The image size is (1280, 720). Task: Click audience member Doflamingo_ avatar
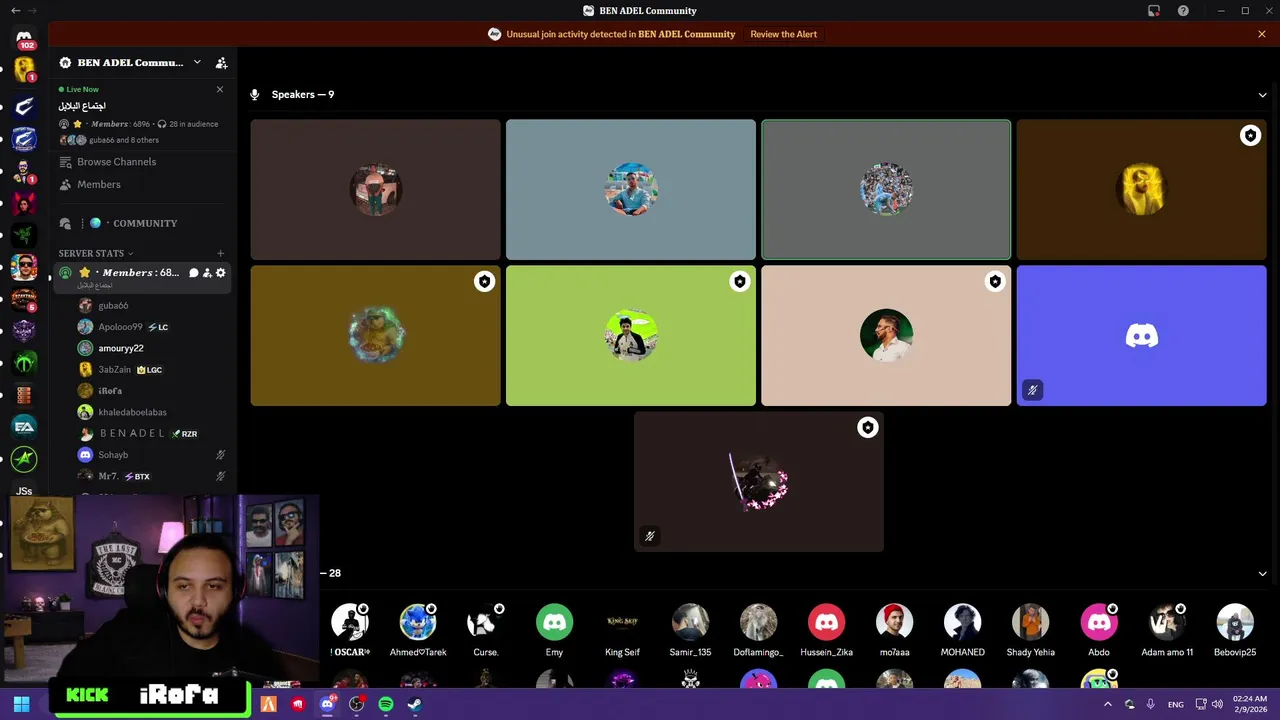(x=758, y=622)
